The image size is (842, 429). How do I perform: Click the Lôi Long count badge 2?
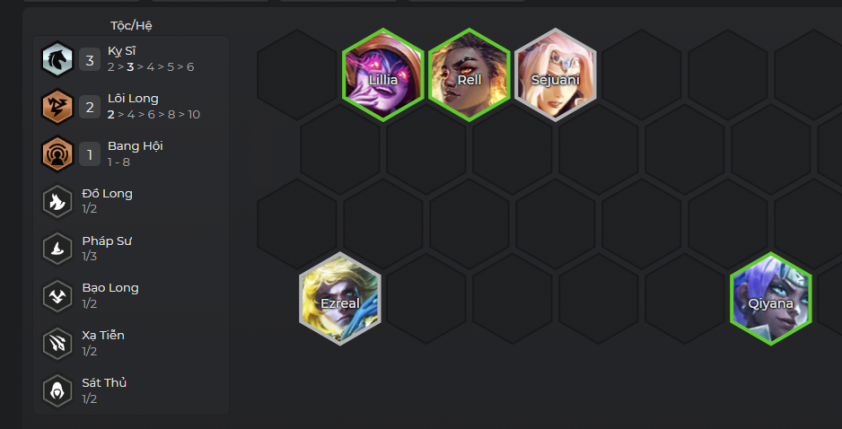[x=90, y=107]
